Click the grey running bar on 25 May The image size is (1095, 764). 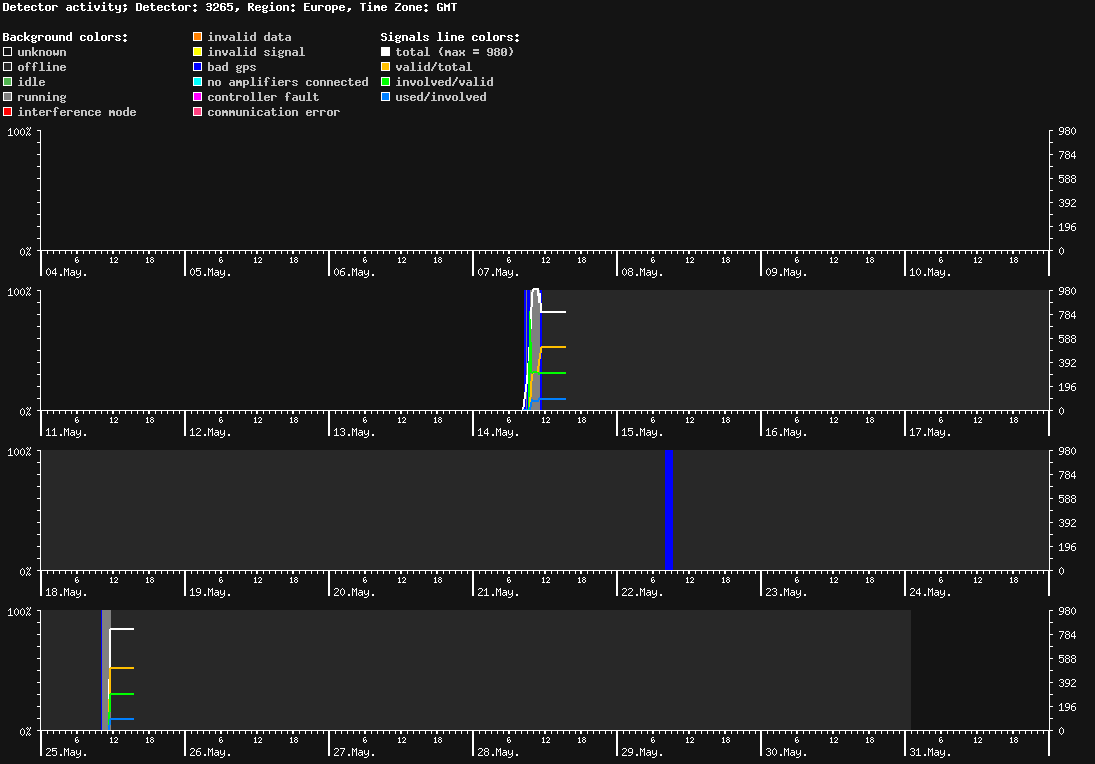(x=107, y=670)
